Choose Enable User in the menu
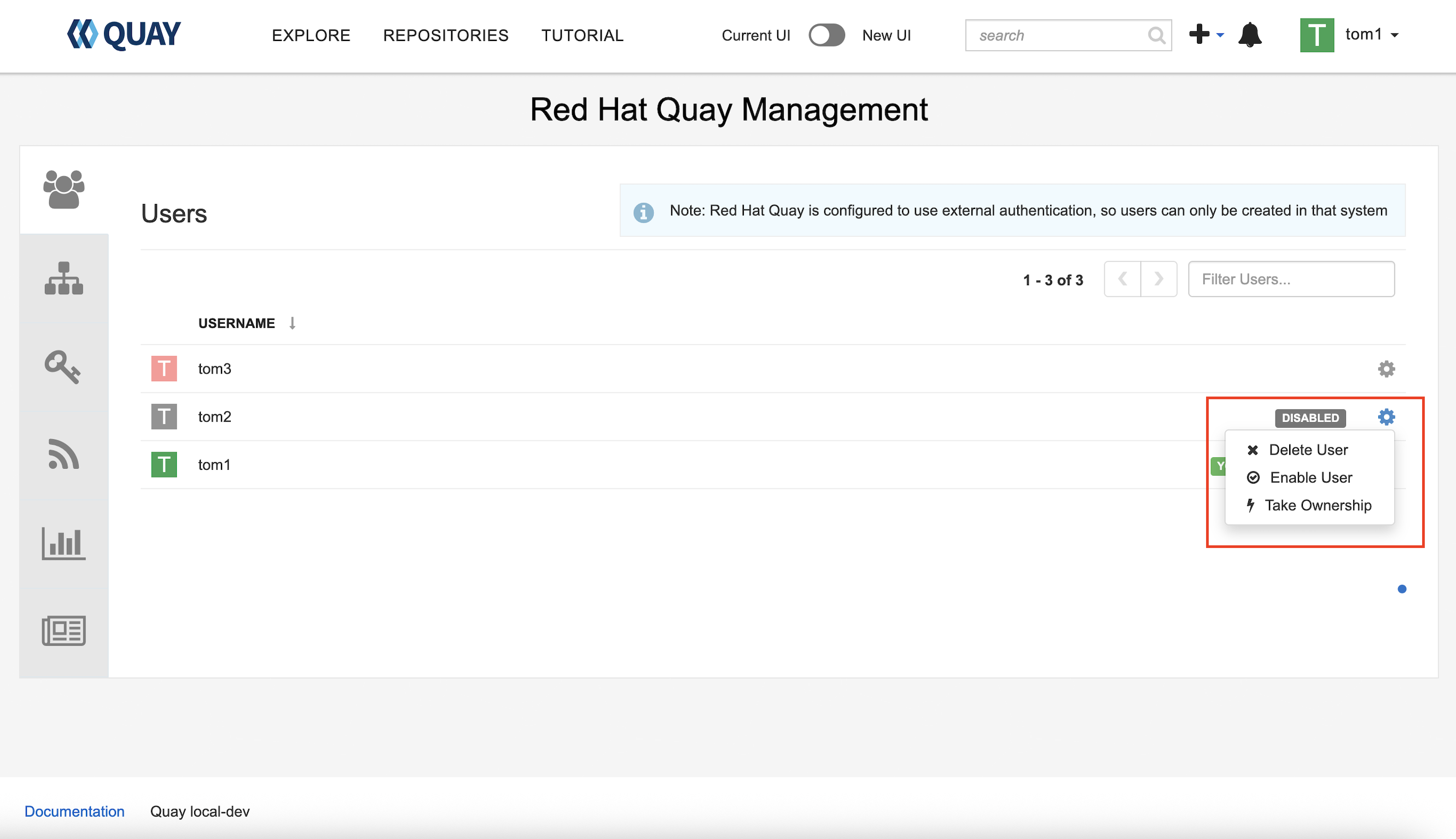This screenshot has width=1456, height=839. [x=1310, y=477]
